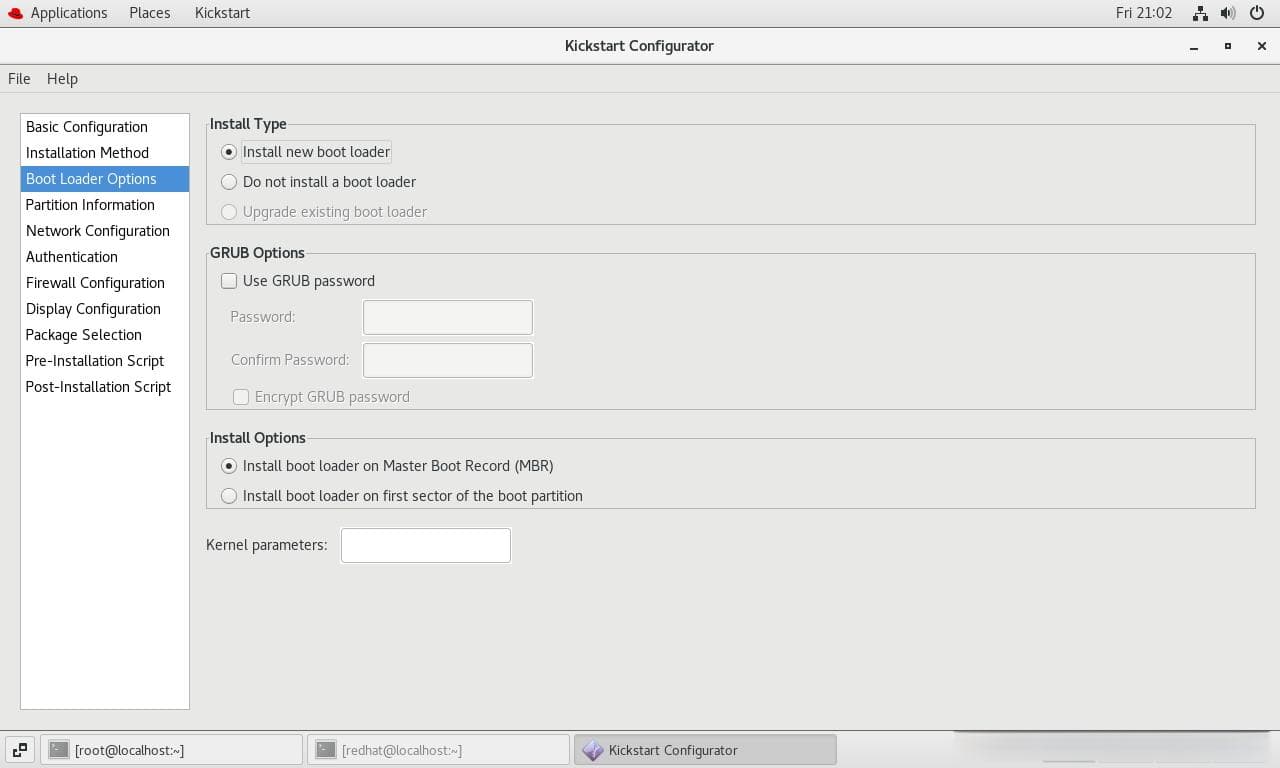Close the Kickstart Configurator window
This screenshot has width=1280, height=768.
tap(1262, 46)
